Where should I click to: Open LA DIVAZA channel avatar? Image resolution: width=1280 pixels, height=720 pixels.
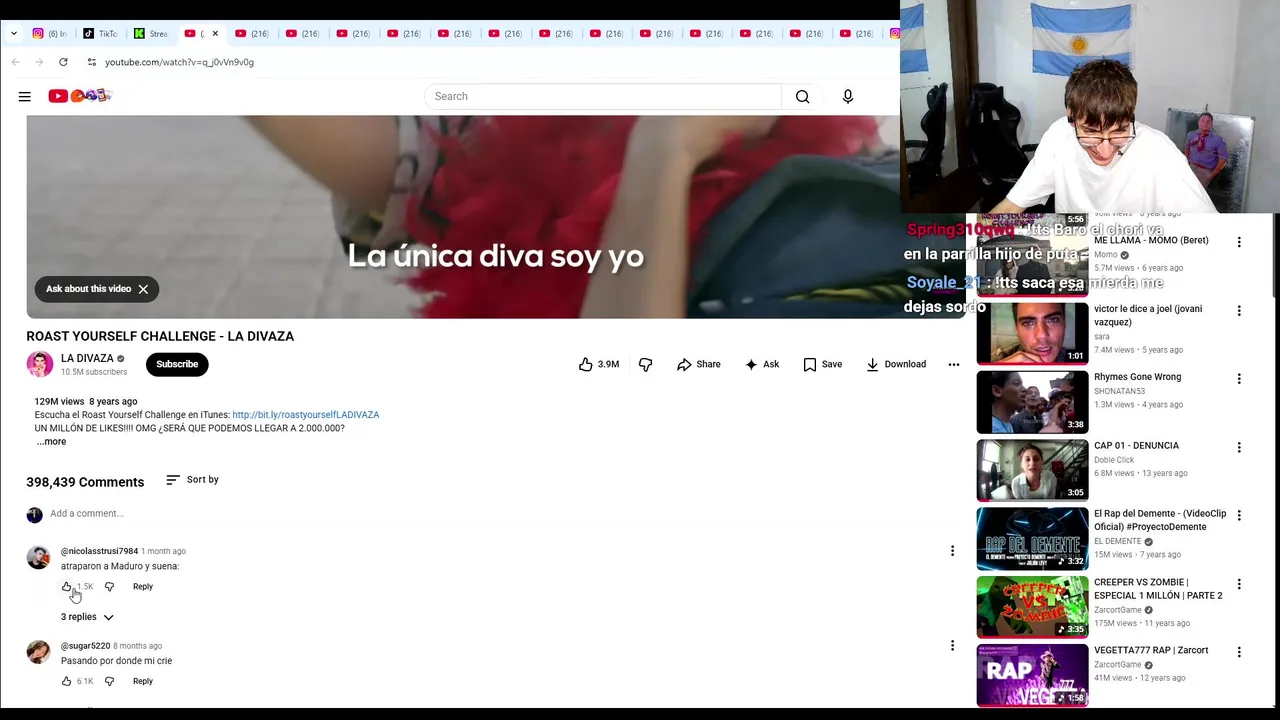(x=40, y=364)
